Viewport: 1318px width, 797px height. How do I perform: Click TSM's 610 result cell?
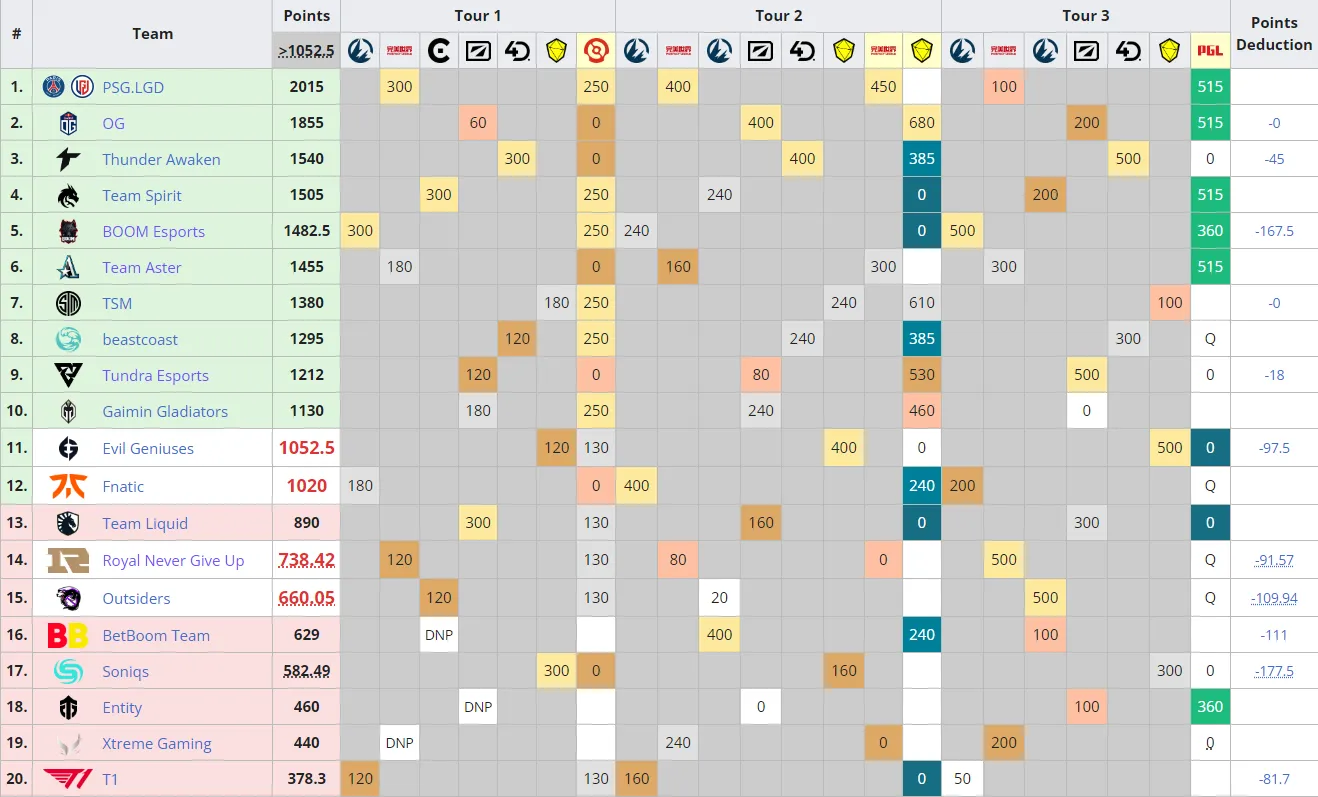[922, 303]
